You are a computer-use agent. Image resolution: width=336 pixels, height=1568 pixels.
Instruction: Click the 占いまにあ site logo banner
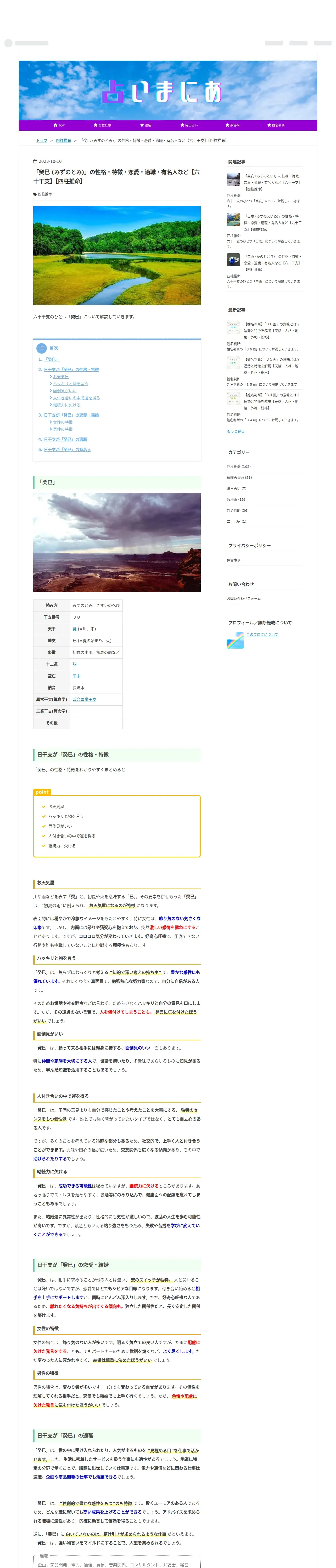[x=168, y=90]
